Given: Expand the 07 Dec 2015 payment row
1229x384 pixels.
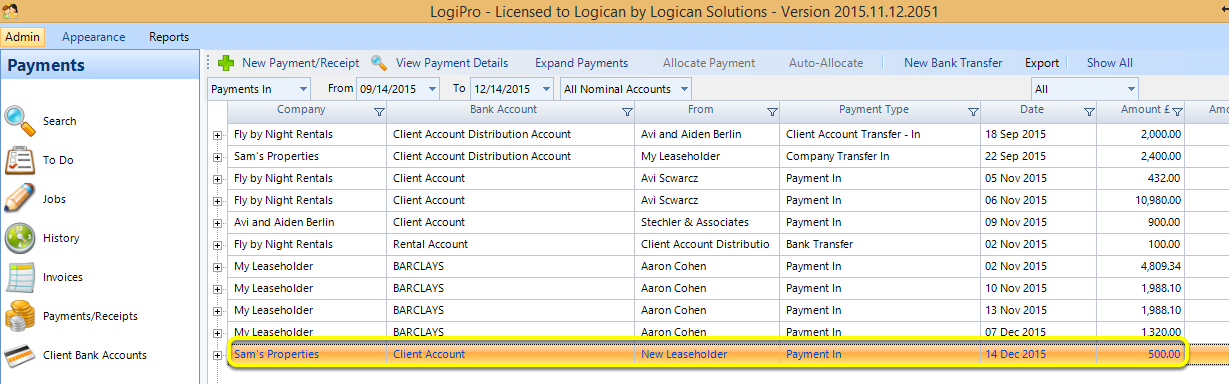Looking at the screenshot, I should 217,333.
